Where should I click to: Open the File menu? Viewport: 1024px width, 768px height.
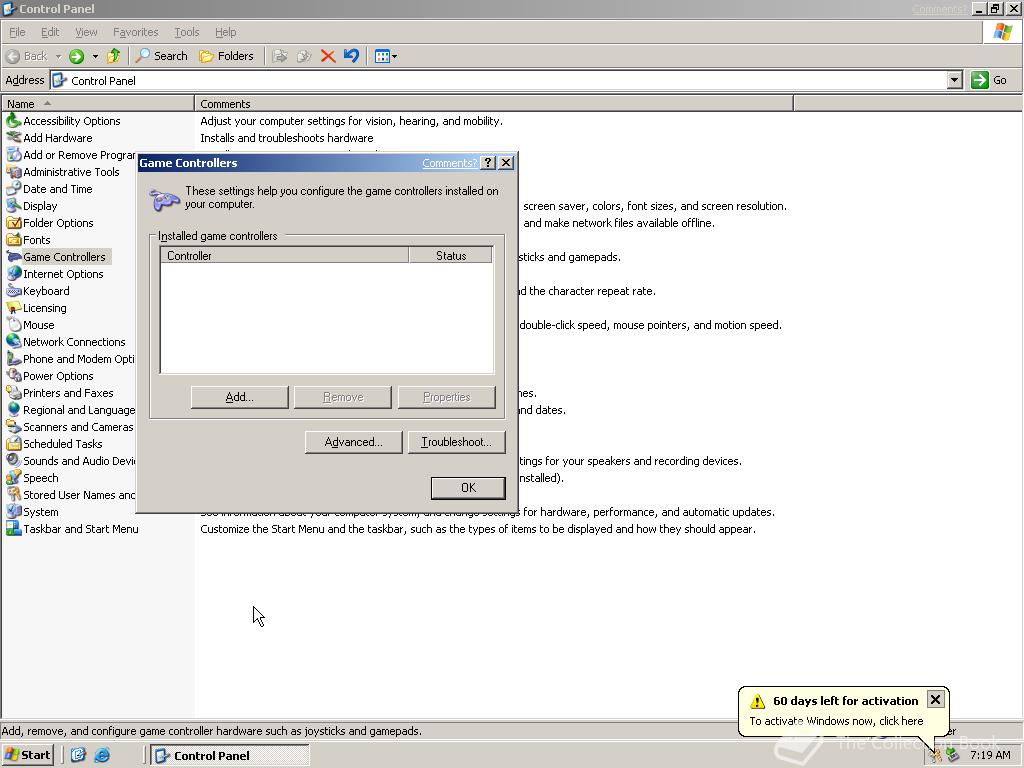point(17,32)
